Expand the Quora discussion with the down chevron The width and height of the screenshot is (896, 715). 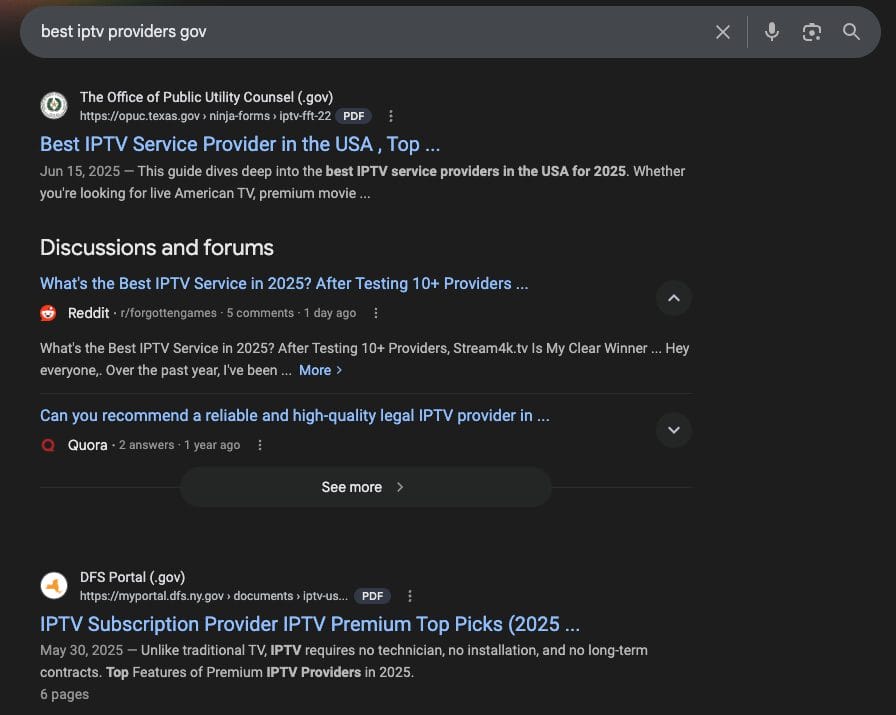coord(673,430)
